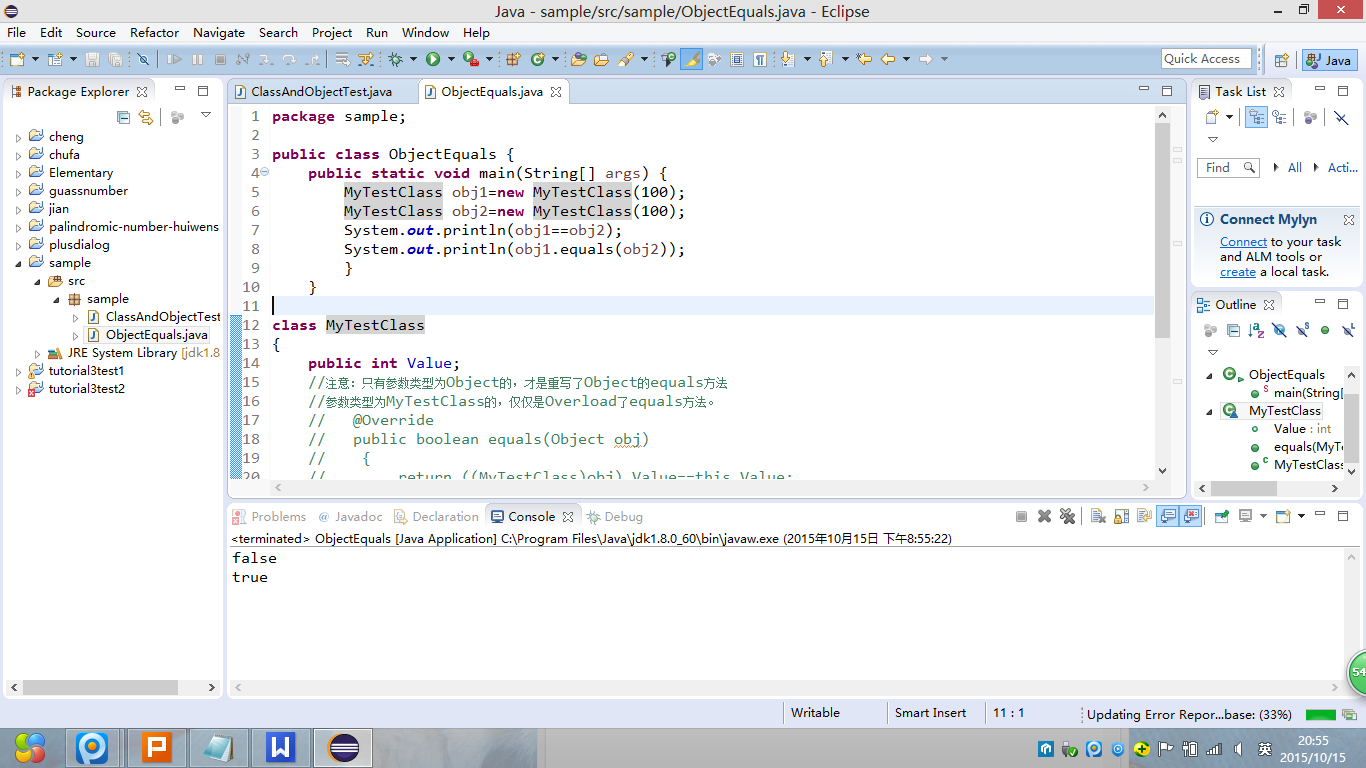Image resolution: width=1366 pixels, height=768 pixels.
Task: Toggle Show Console on Standard Error change
Action: (1191, 516)
